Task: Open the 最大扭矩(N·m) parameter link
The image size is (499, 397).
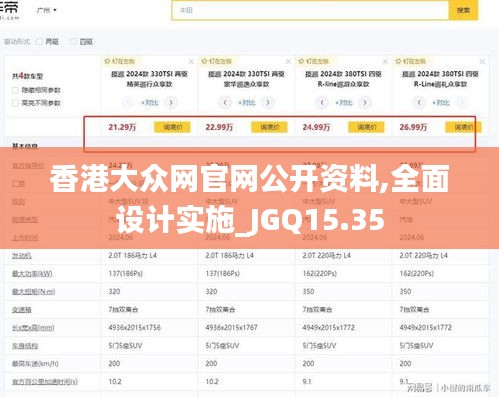Action: (x=33, y=292)
